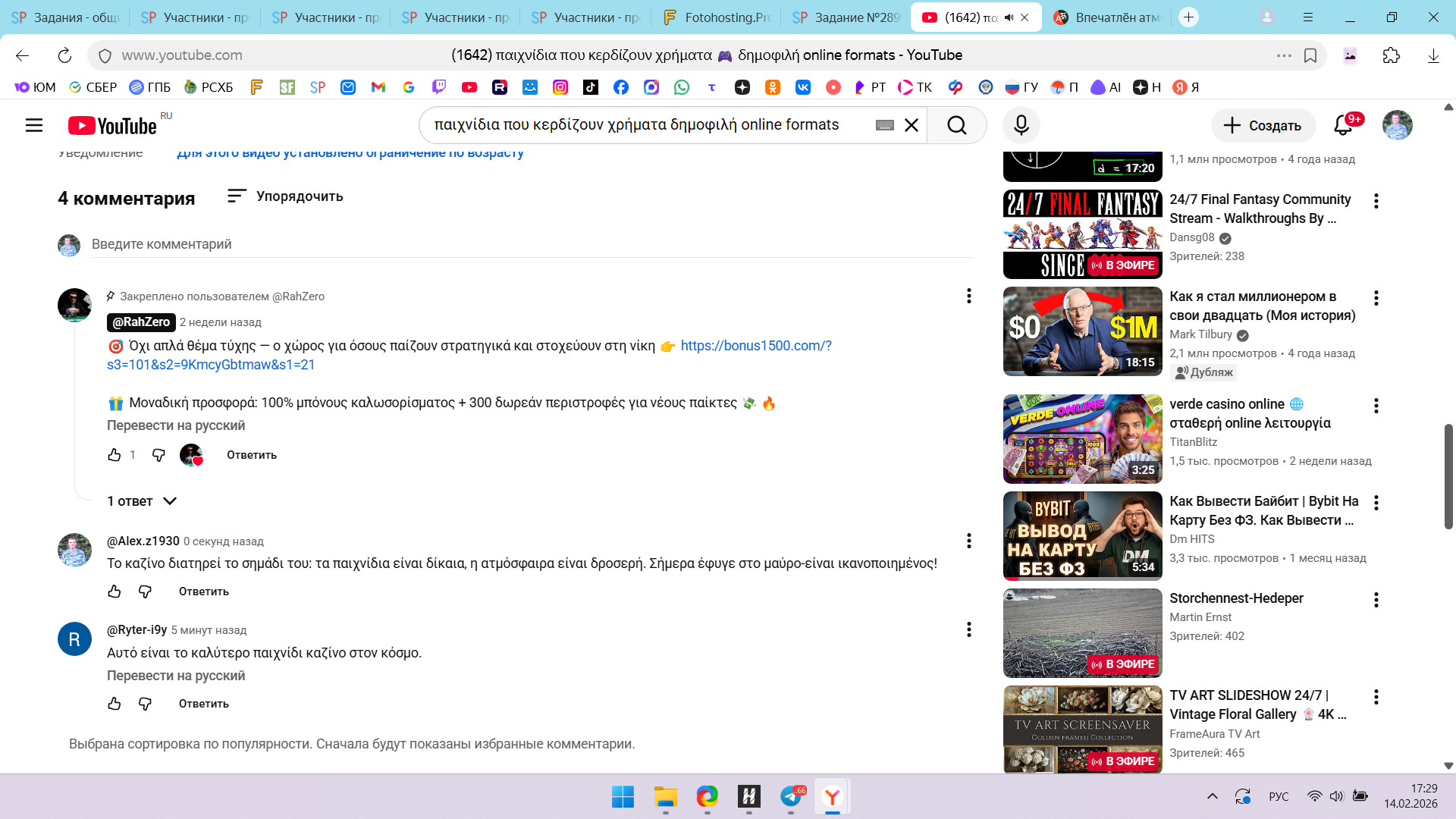Open the notifications bell

click(1343, 125)
